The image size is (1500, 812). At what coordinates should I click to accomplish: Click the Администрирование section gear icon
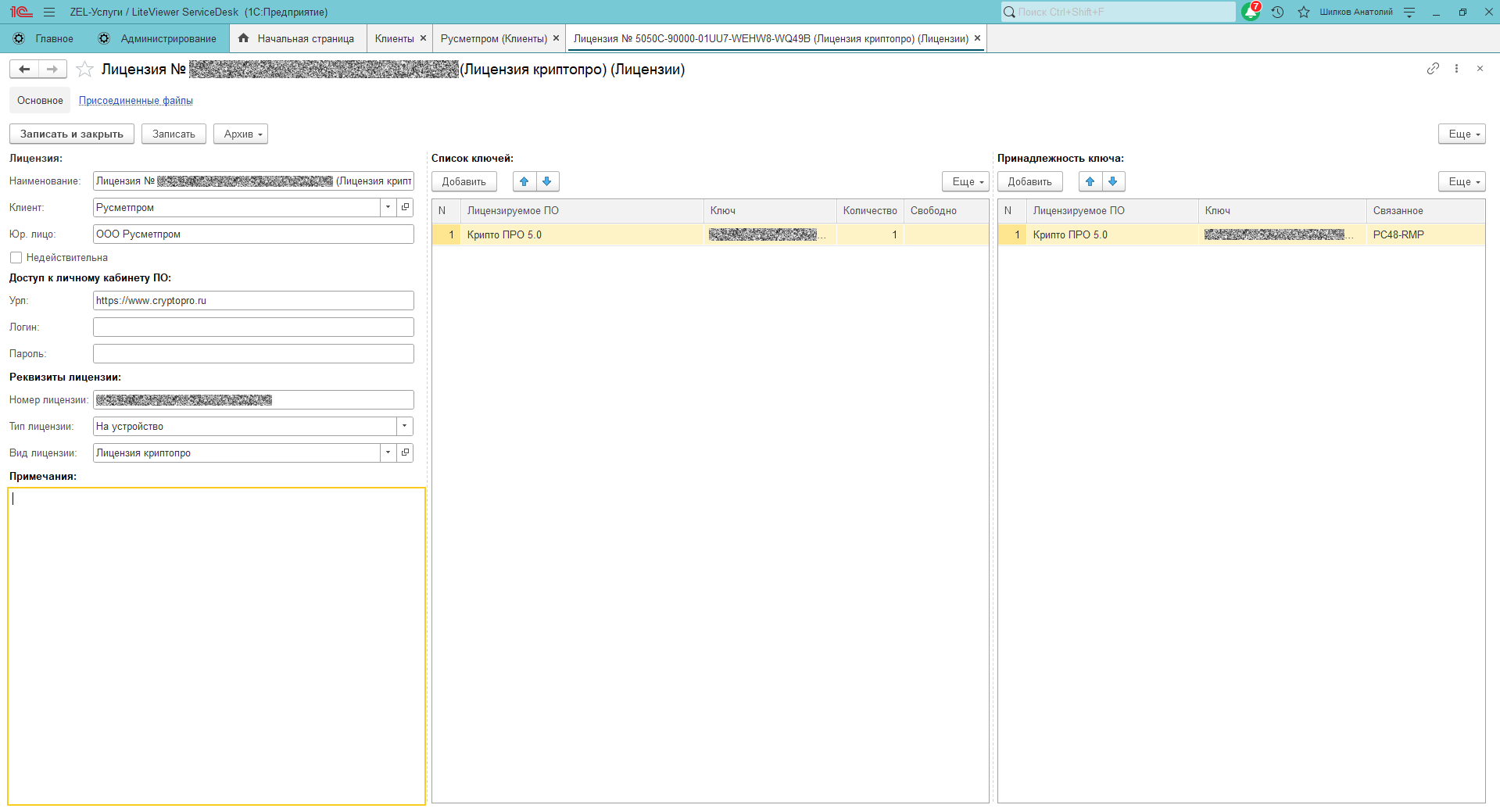tap(104, 38)
